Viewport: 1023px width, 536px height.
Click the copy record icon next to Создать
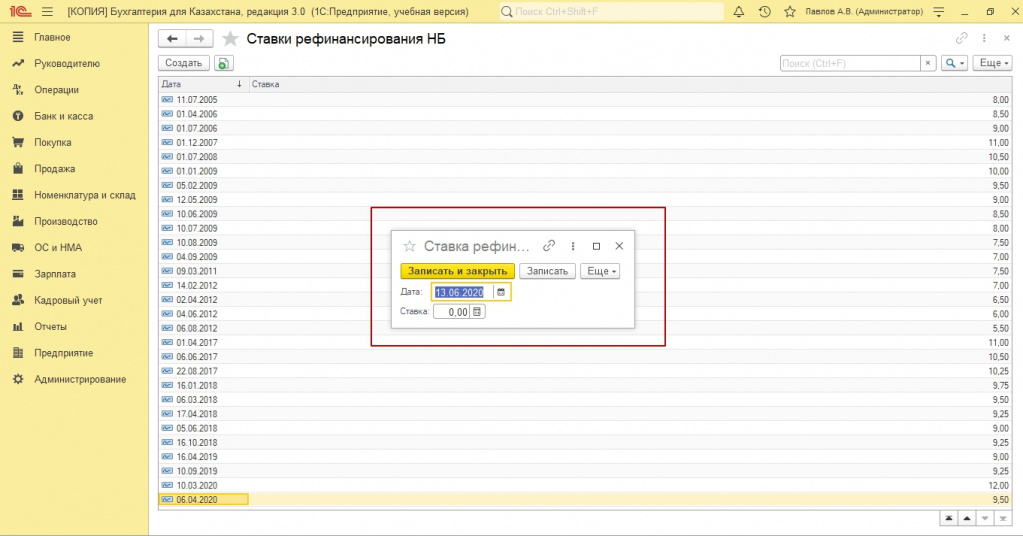223,63
